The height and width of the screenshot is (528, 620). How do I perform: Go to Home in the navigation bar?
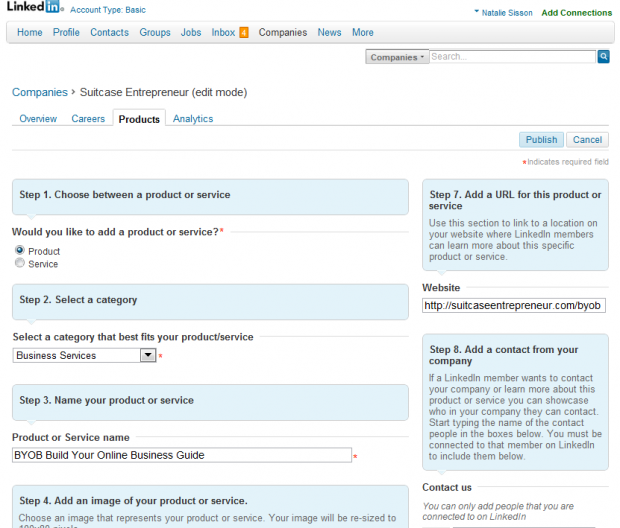click(x=30, y=32)
